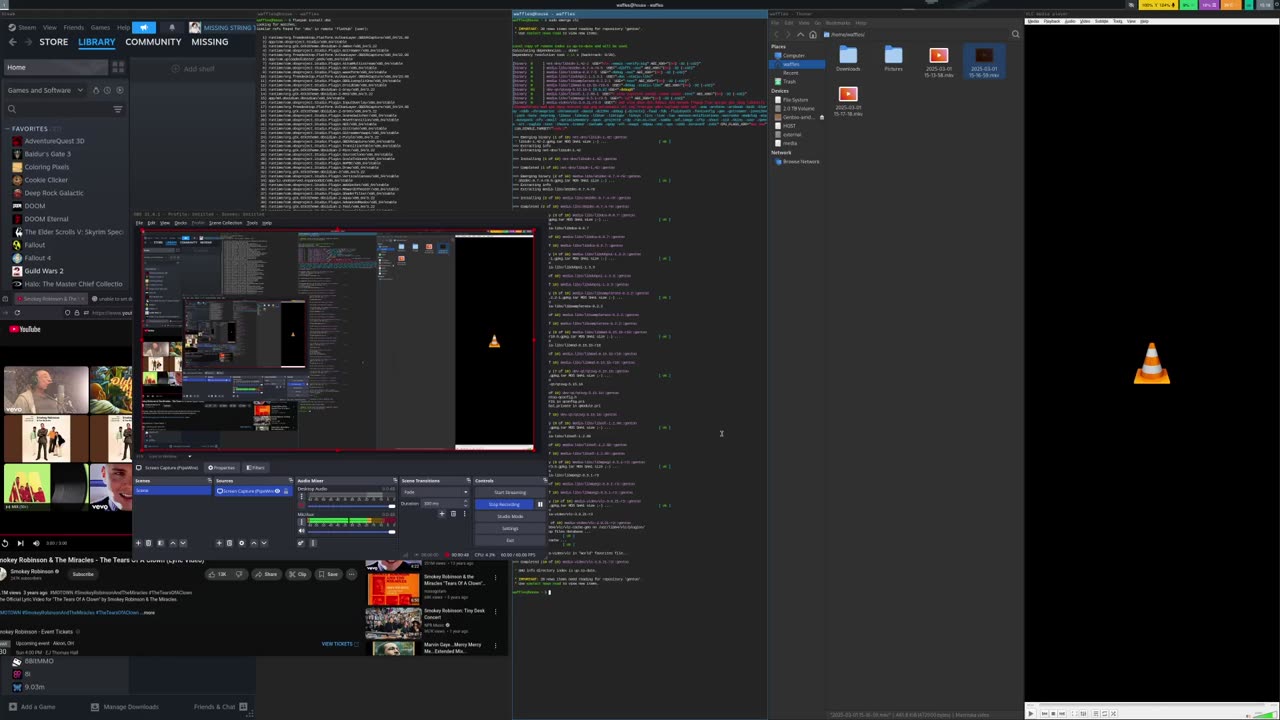1280x720 pixels.
Task: Click Start Streaming in OBS
Action: 510,492
